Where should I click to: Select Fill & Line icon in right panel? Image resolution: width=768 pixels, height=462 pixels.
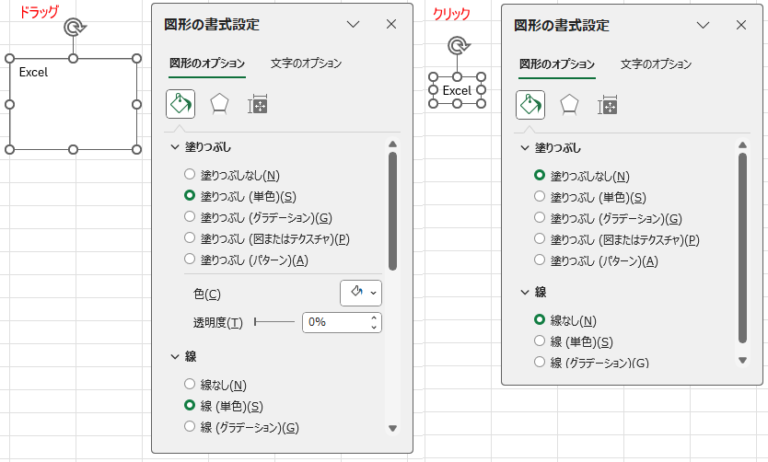(x=530, y=104)
